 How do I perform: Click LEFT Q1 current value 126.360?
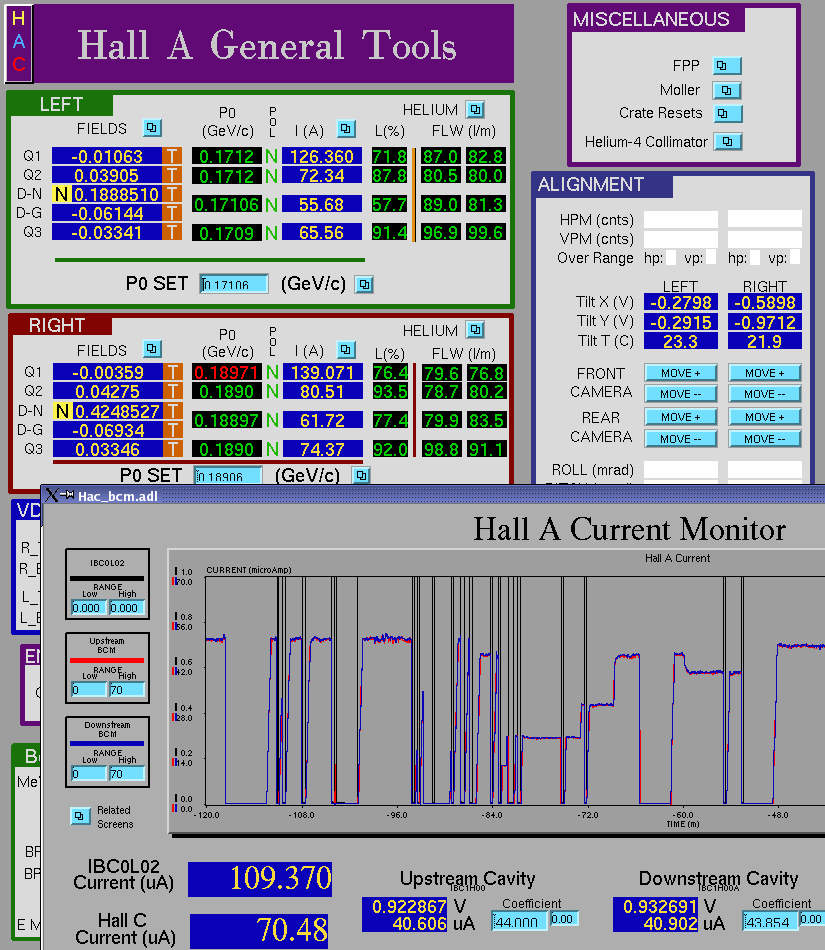[322, 156]
